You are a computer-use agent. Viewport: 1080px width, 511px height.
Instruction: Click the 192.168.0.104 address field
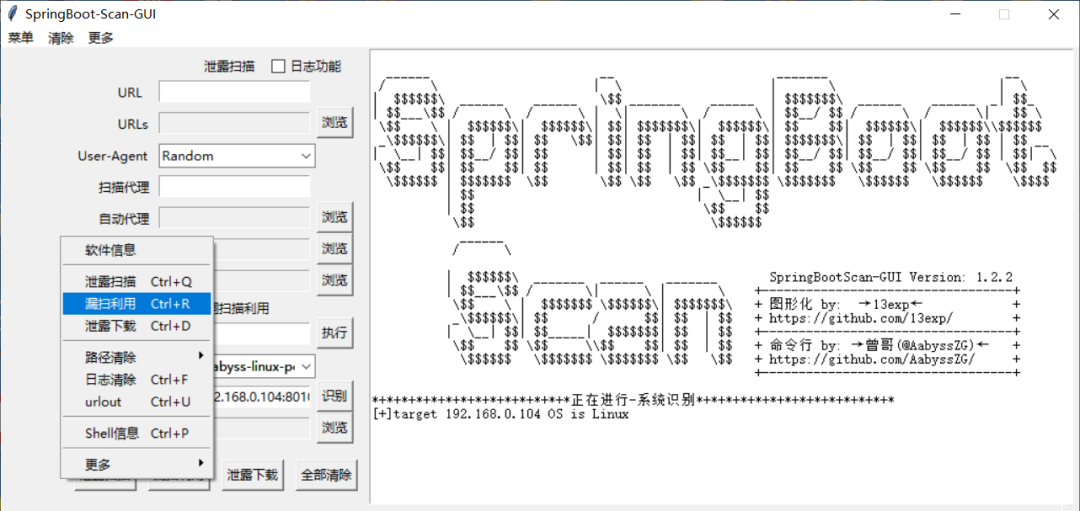[262, 396]
